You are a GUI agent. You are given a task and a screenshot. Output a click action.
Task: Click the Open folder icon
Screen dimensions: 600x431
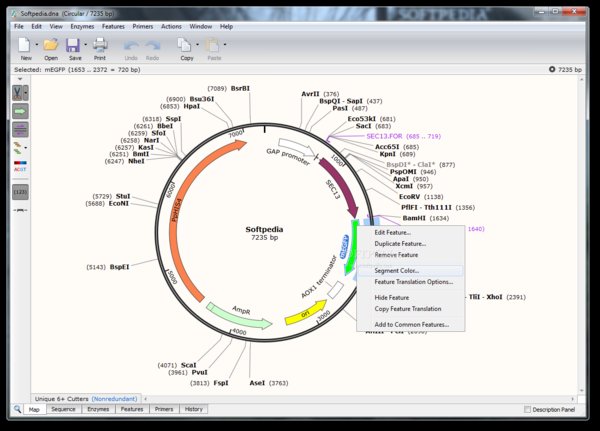[x=50, y=45]
